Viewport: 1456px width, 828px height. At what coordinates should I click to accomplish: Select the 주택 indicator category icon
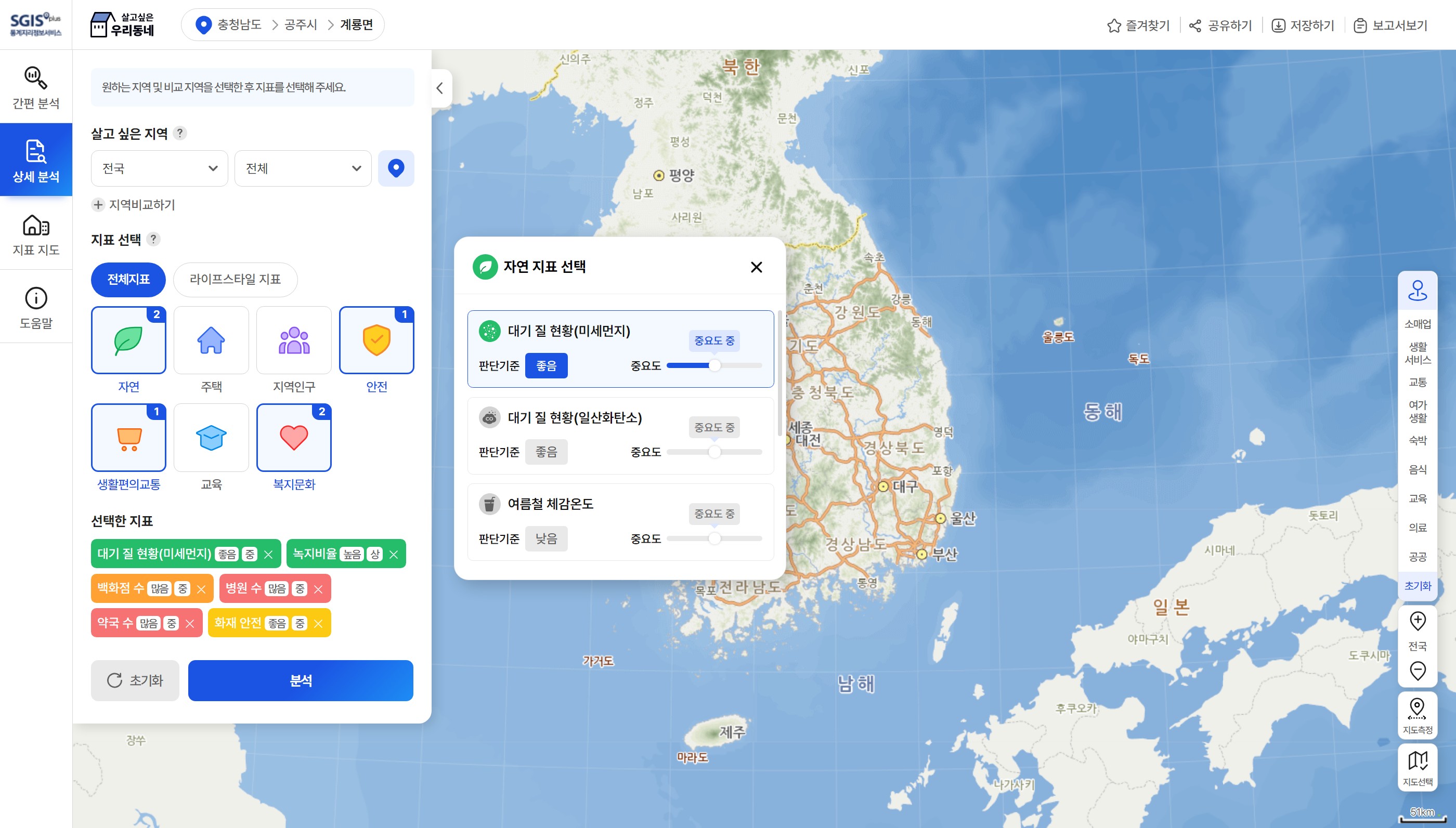tap(211, 339)
